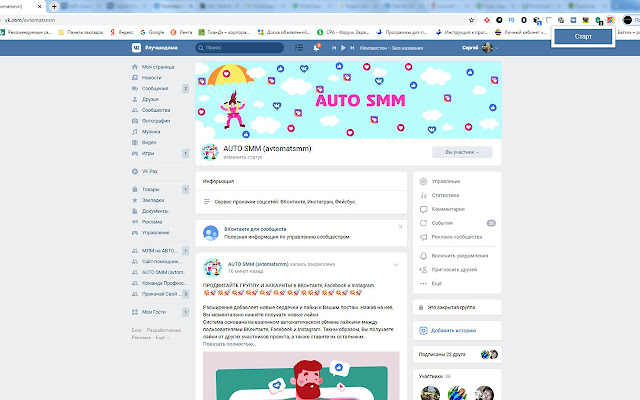Open the Доска объявлений bookmark

click(284, 32)
